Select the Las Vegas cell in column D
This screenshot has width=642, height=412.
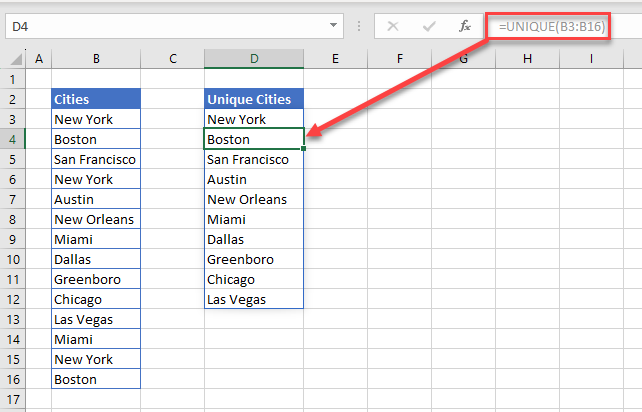click(254, 299)
